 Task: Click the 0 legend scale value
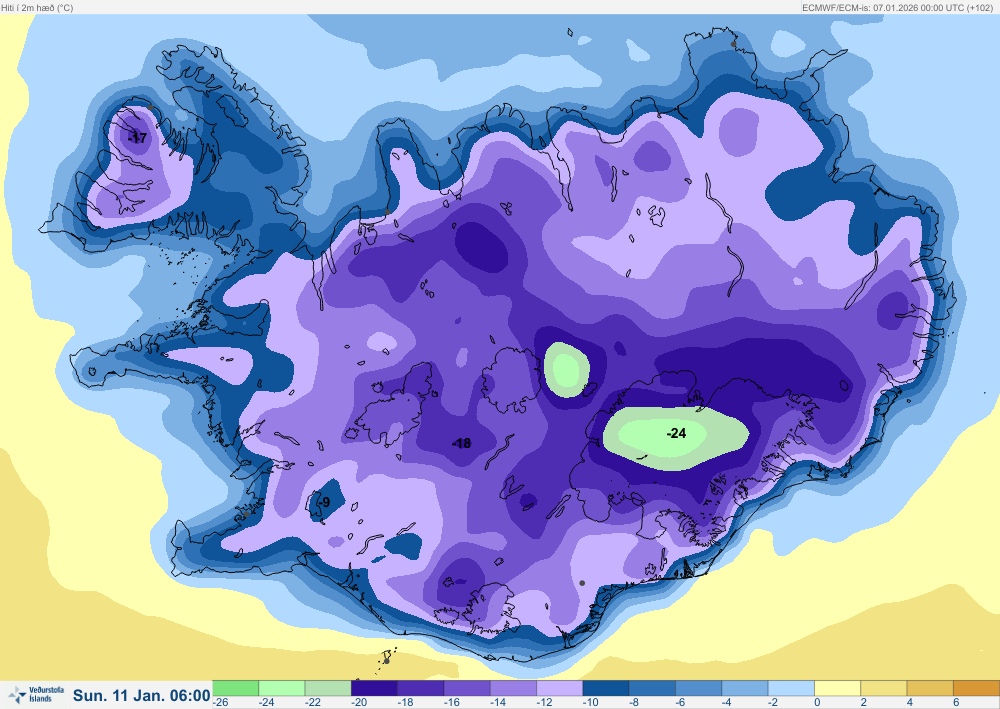click(817, 702)
